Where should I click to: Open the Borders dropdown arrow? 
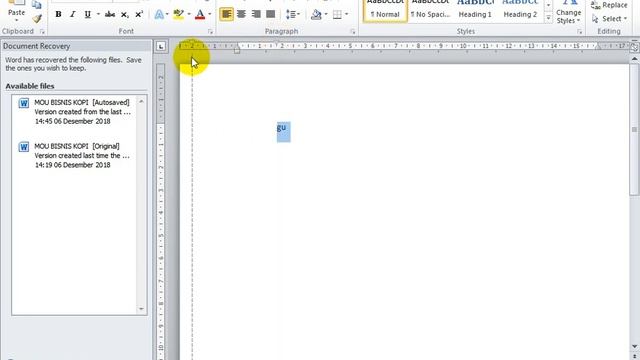coord(347,15)
